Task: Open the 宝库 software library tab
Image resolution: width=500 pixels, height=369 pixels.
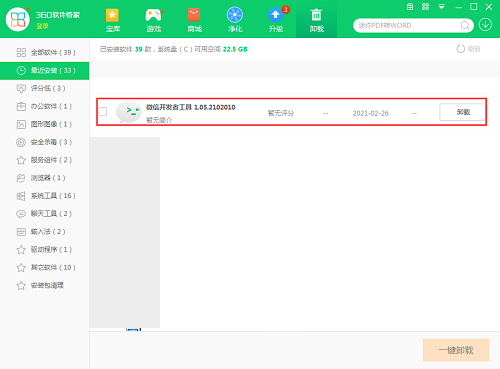Action: pos(112,20)
